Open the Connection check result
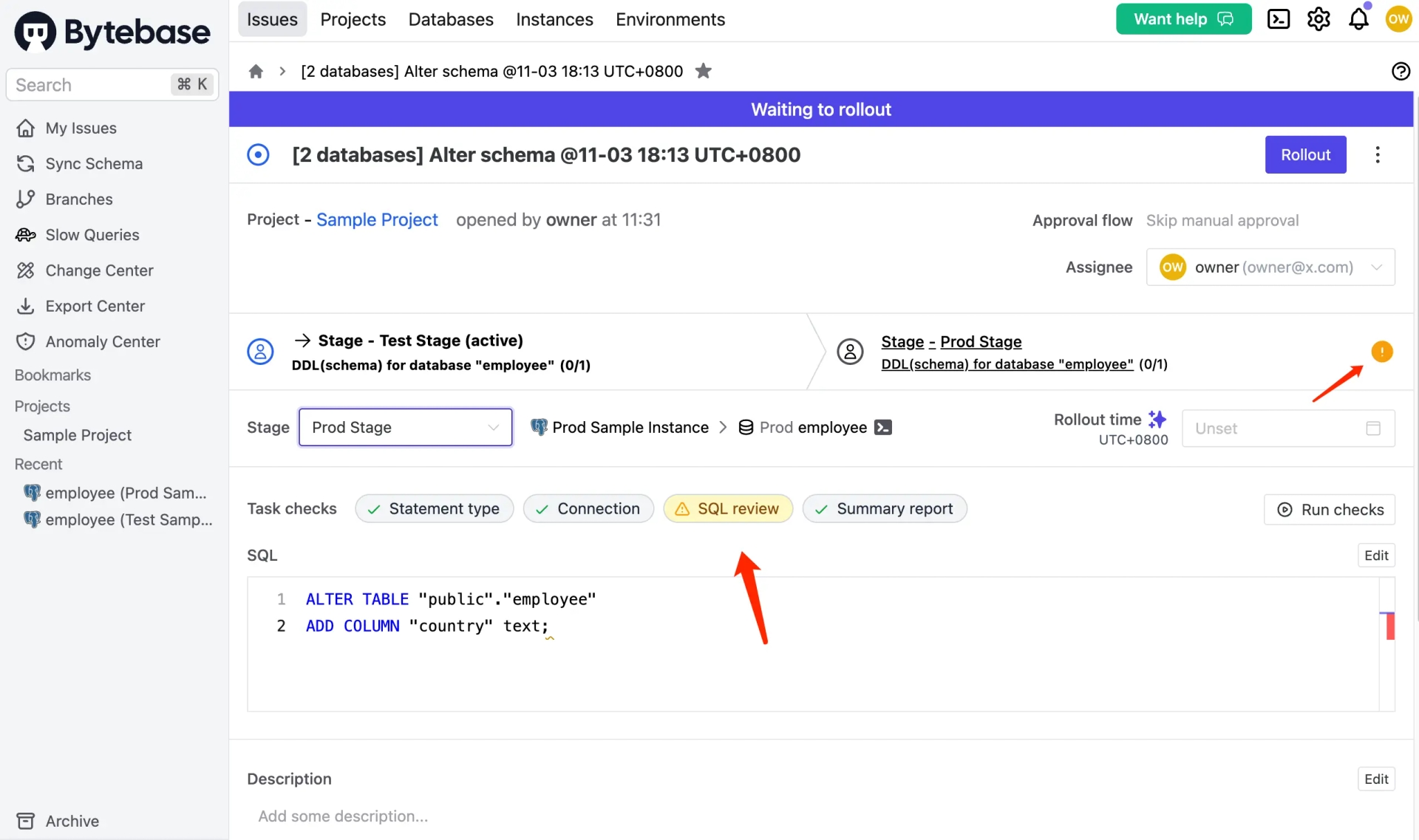This screenshot has width=1419, height=840. click(588, 508)
